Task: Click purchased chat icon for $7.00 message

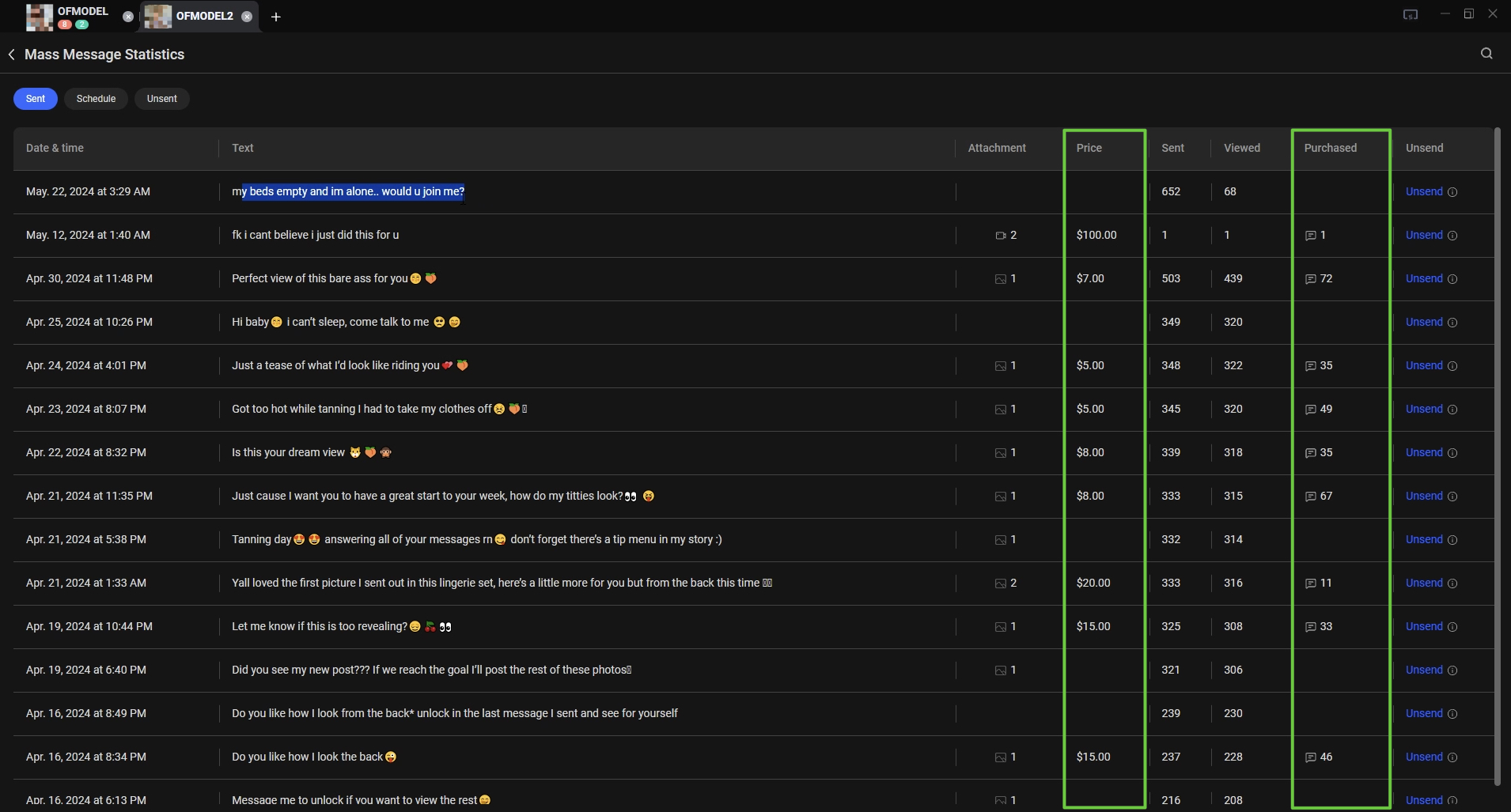Action: pos(1310,279)
